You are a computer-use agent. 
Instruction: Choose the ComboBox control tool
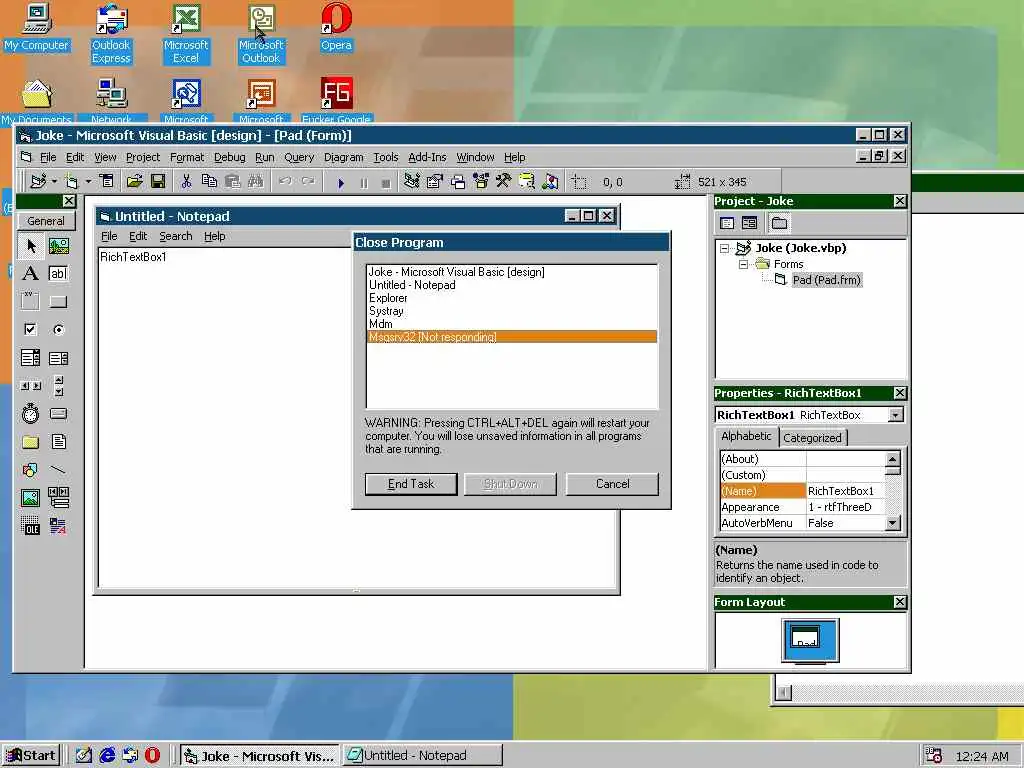pos(31,358)
